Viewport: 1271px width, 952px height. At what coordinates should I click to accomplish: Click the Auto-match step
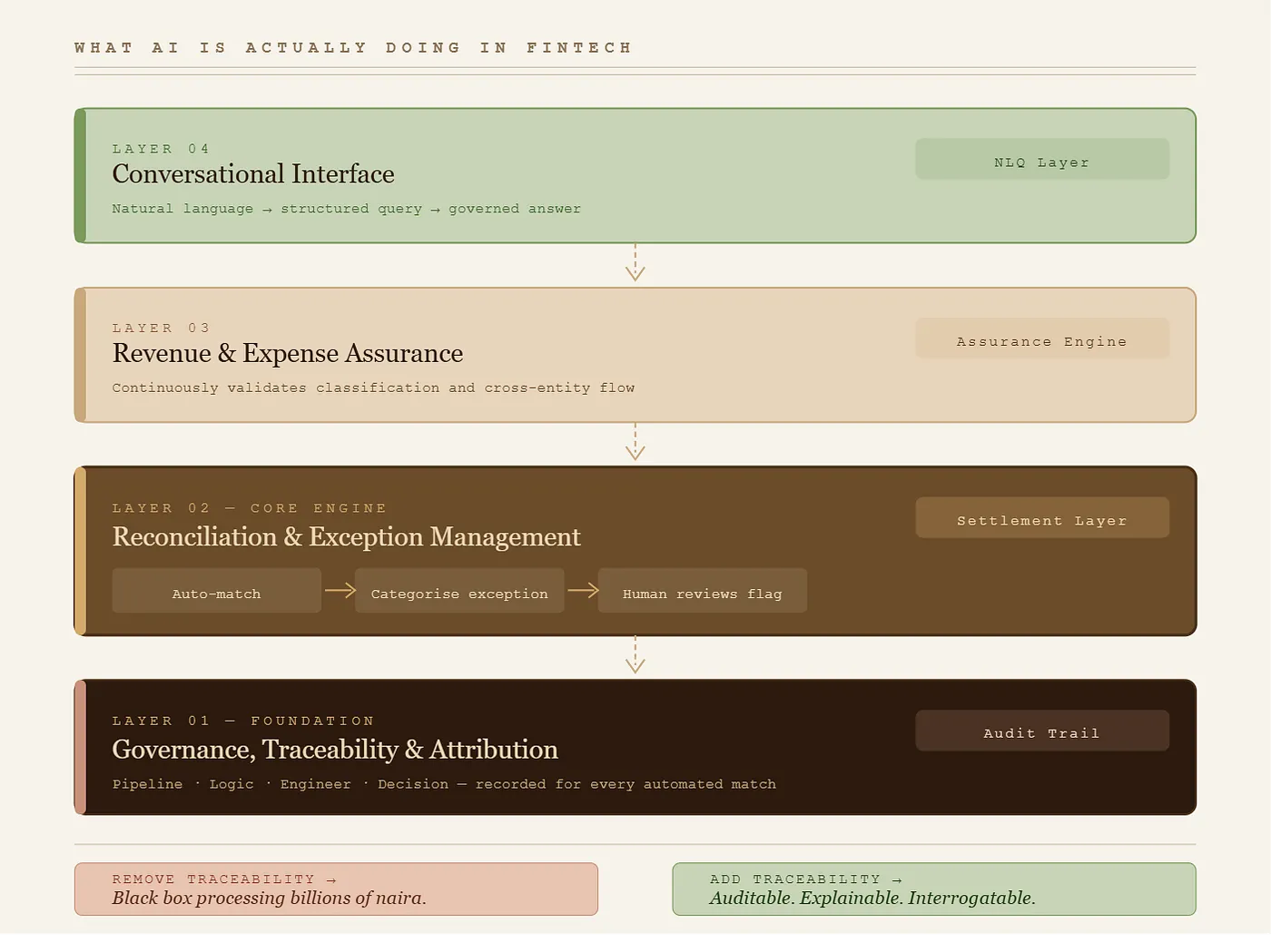[216, 592]
